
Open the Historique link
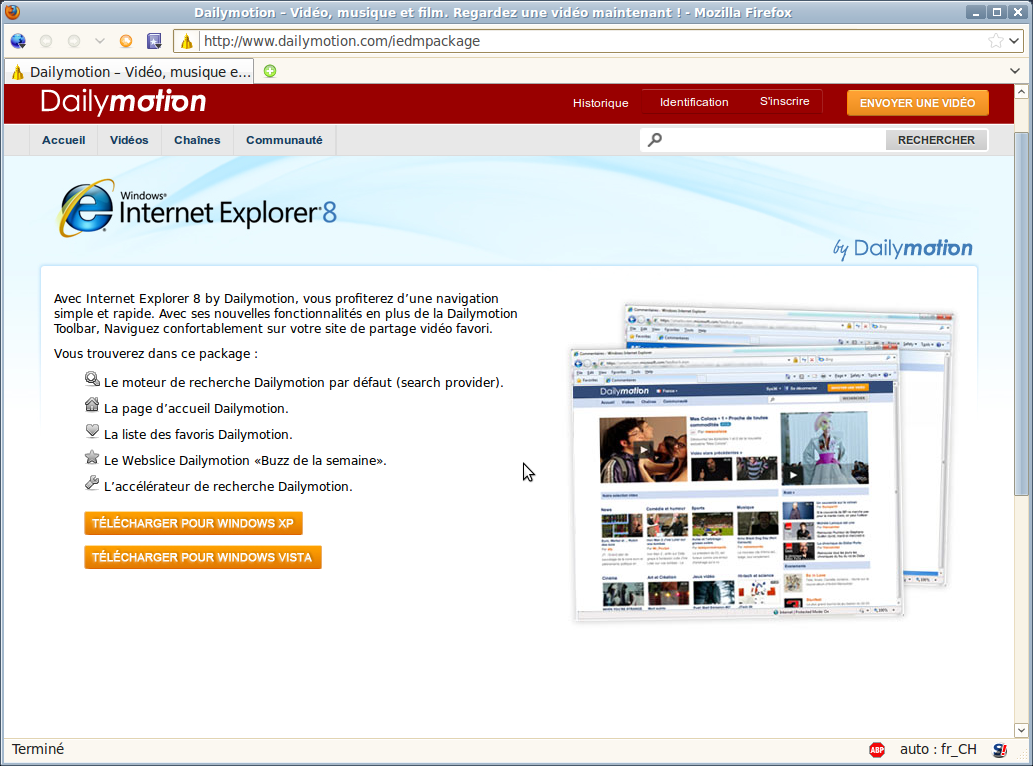click(x=600, y=103)
